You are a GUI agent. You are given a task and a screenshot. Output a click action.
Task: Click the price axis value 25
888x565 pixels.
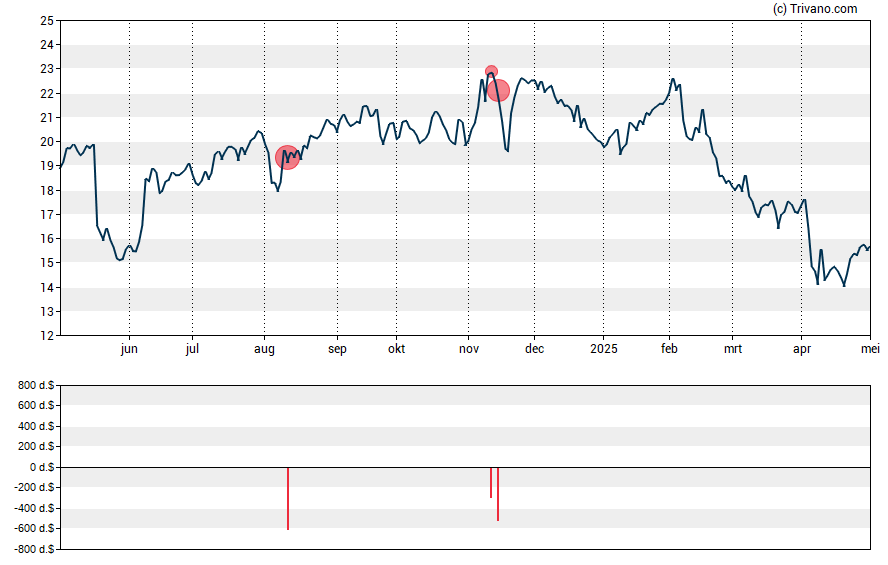[x=47, y=21]
